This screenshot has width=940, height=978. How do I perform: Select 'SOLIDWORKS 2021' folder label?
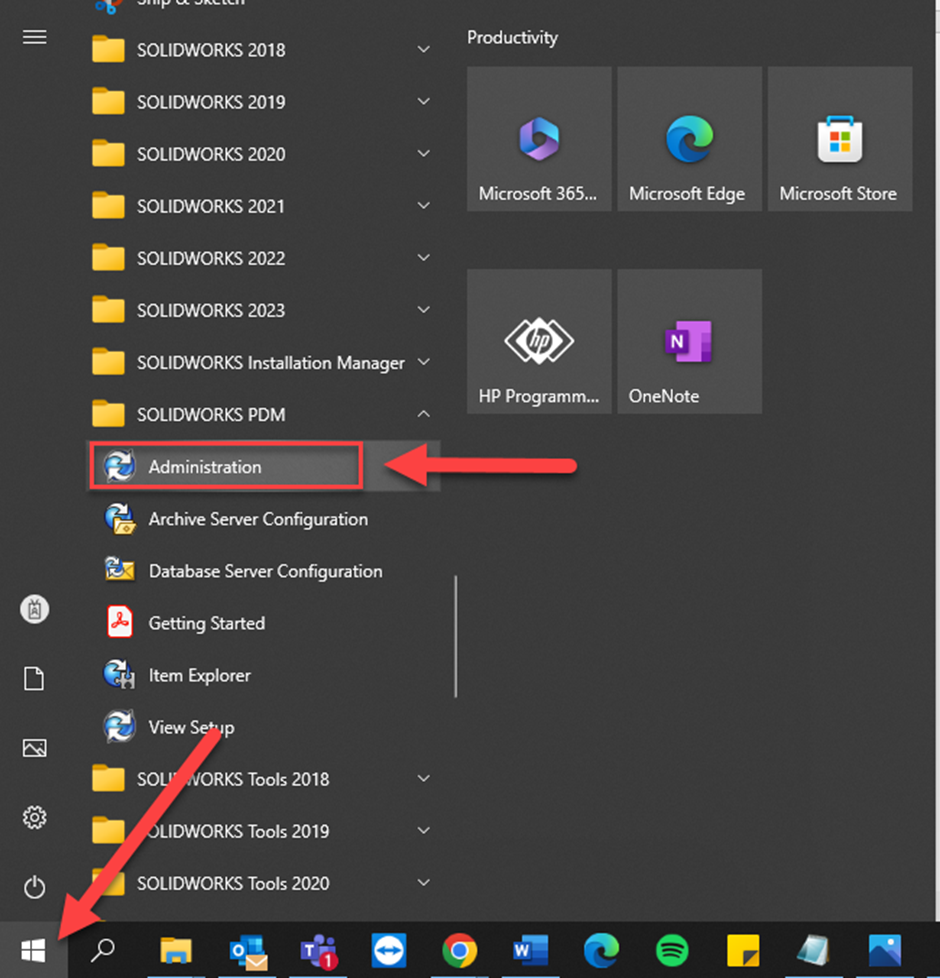211,206
